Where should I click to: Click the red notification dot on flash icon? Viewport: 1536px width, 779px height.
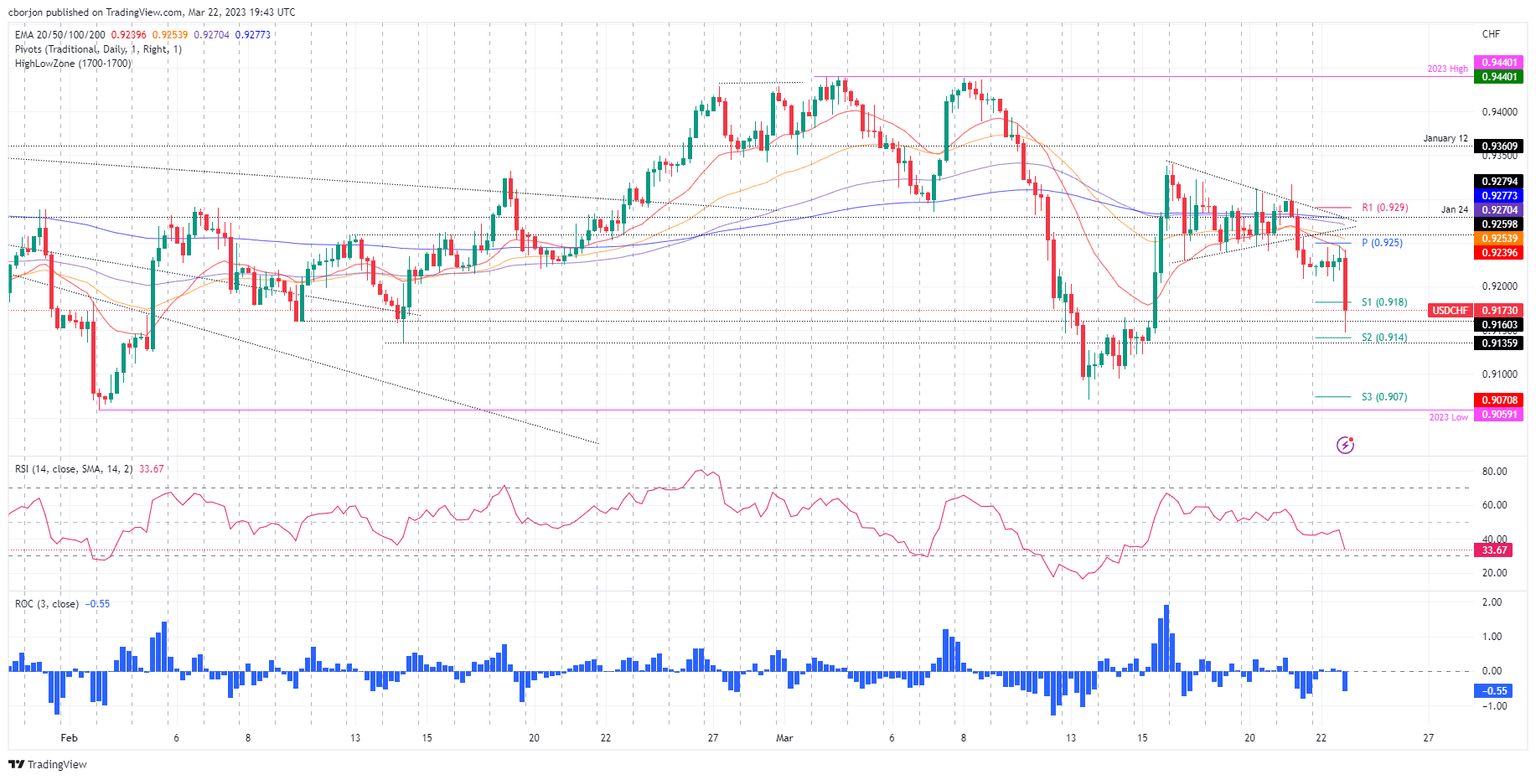[x=1352, y=437]
